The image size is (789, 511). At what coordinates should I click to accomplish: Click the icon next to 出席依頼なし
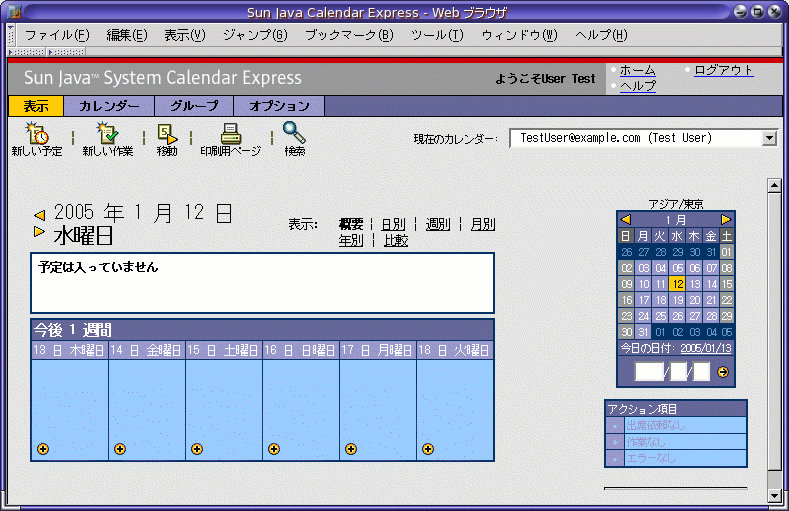614,425
